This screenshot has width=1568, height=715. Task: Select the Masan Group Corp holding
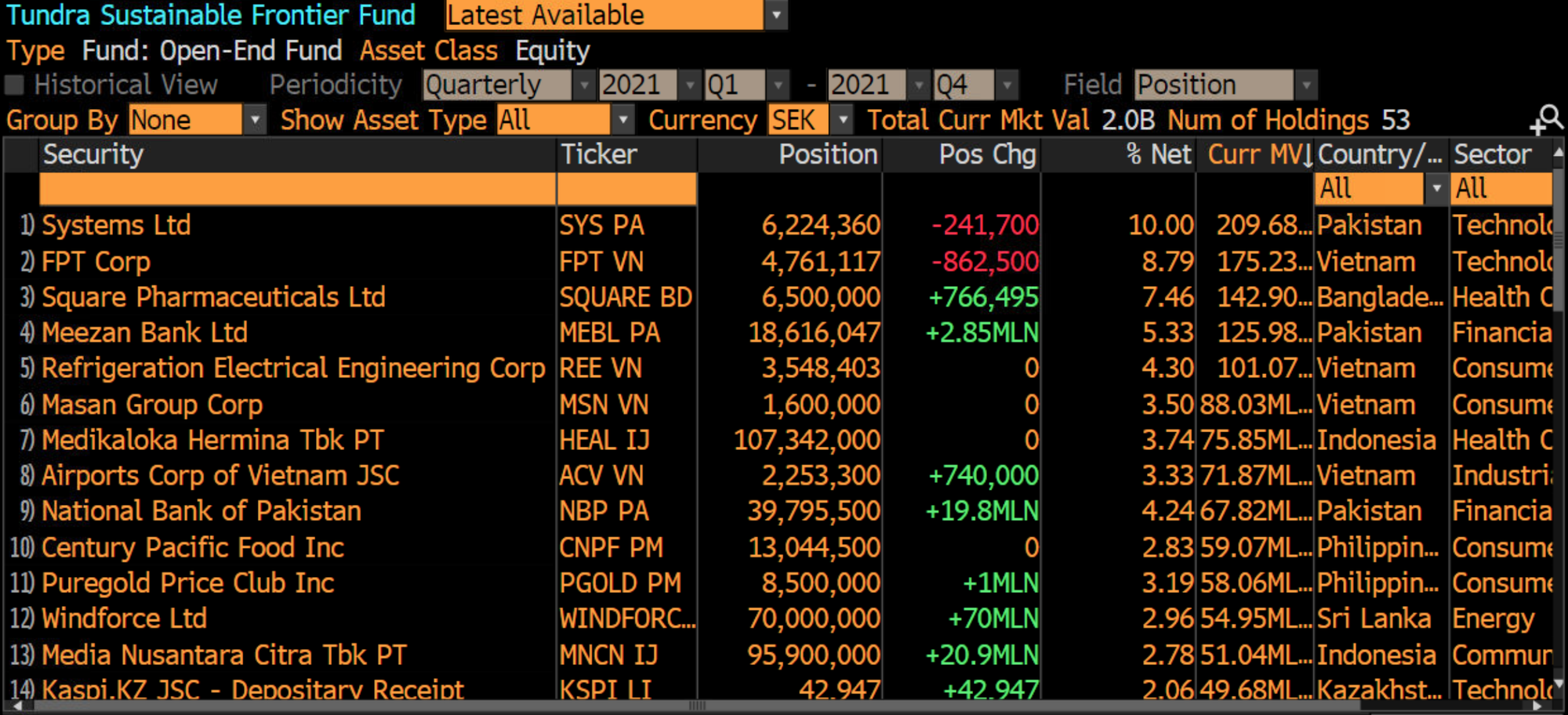click(152, 405)
